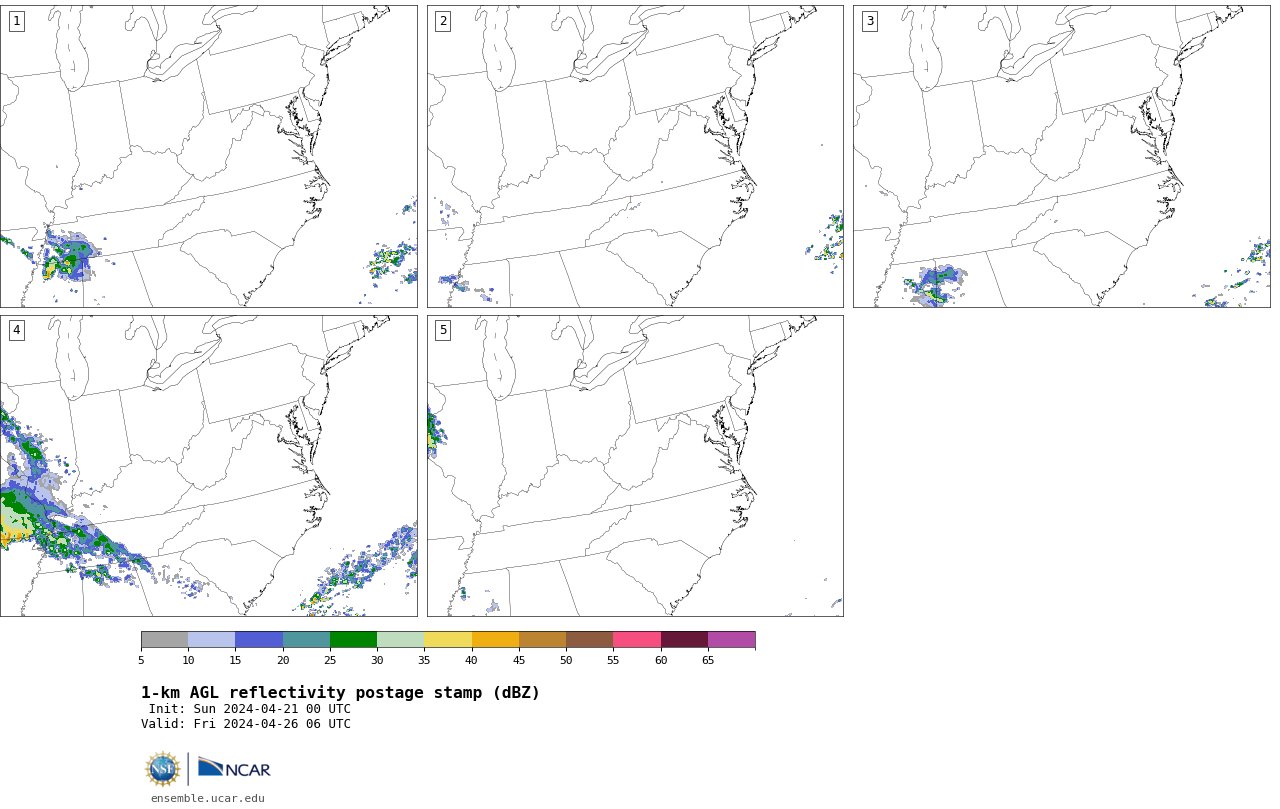Open ensemble member 5 reflectivity map

coord(635,466)
